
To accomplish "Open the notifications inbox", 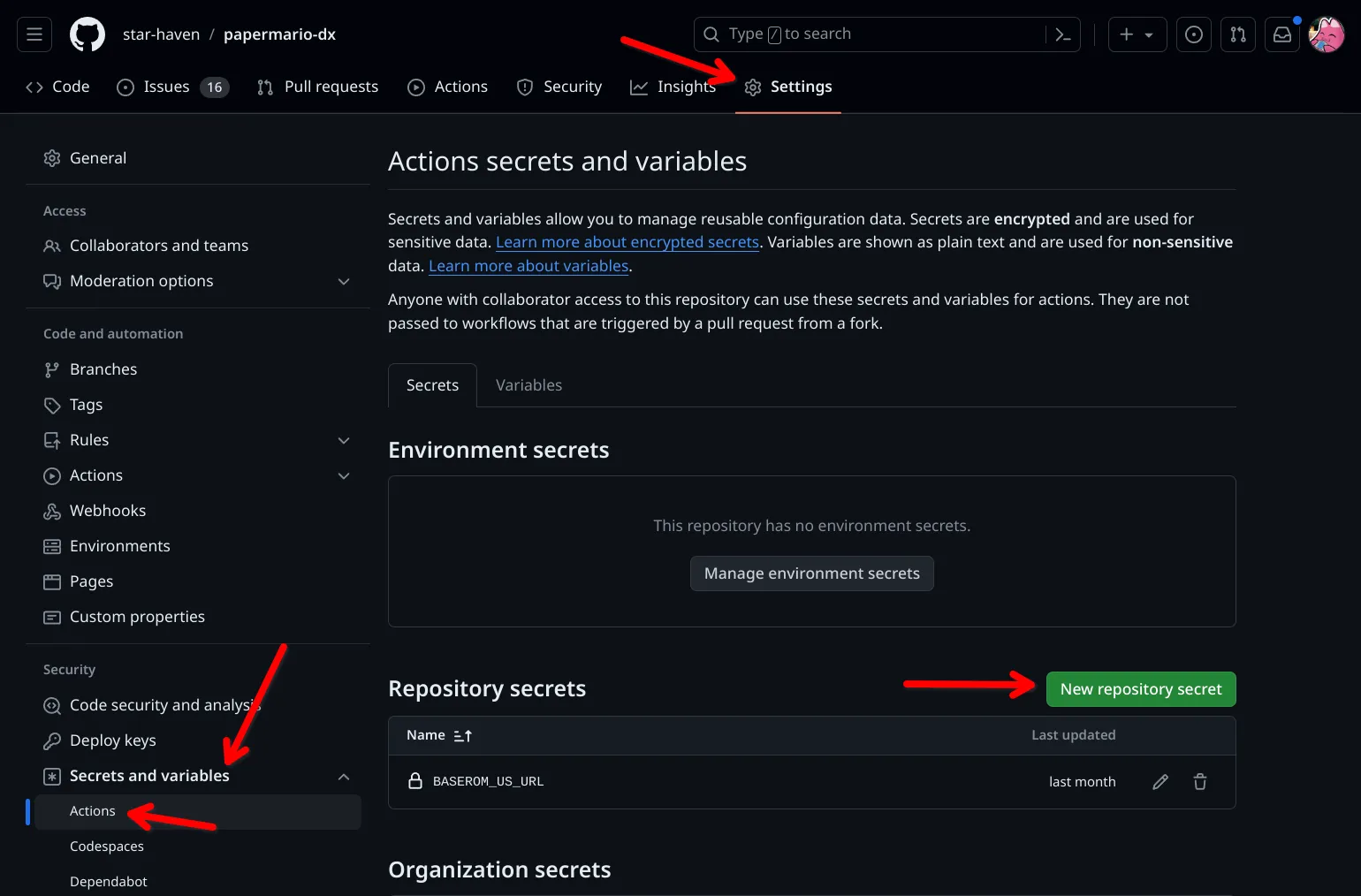I will pyautogui.click(x=1281, y=34).
